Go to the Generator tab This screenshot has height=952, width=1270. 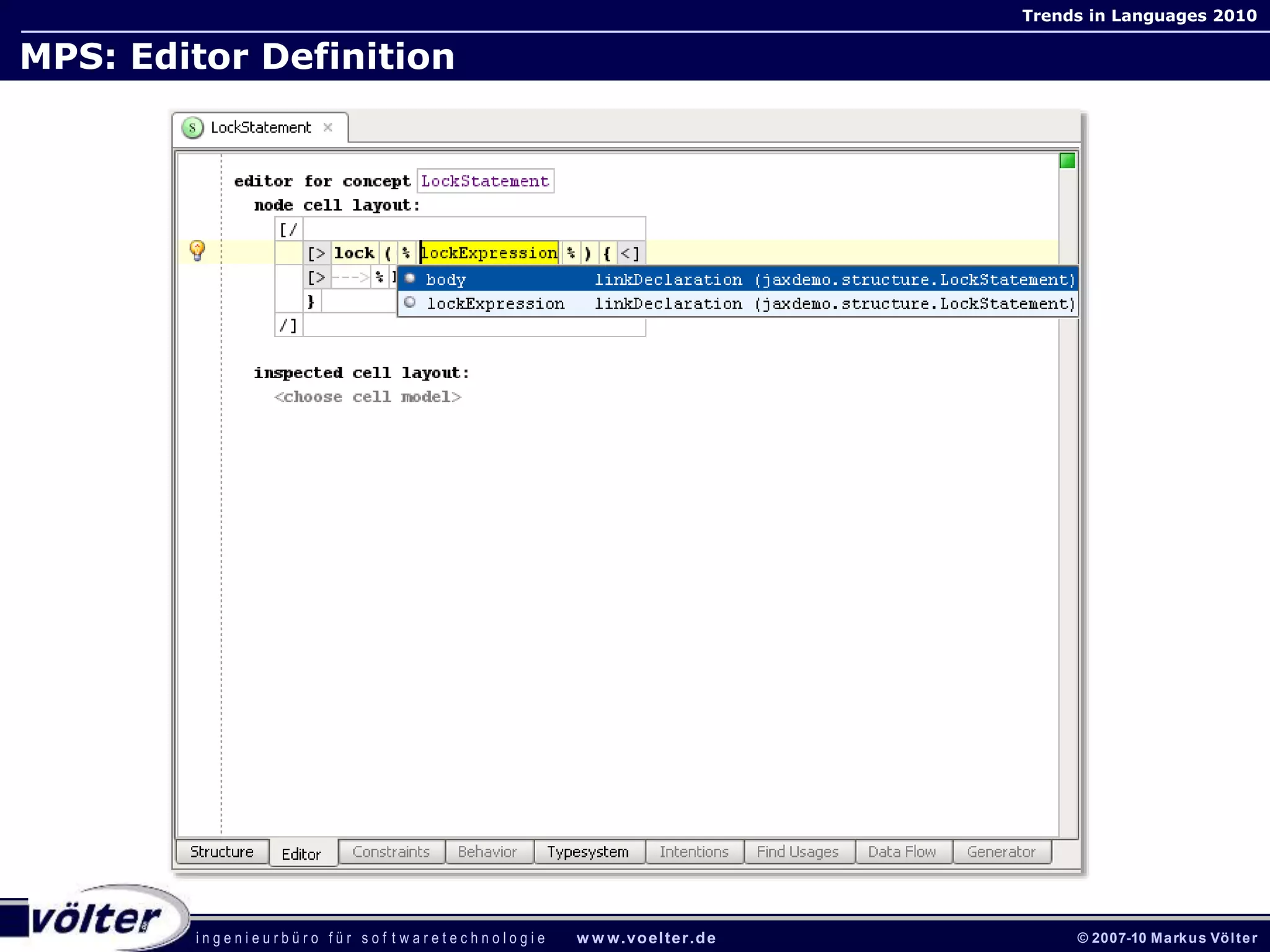[1001, 852]
